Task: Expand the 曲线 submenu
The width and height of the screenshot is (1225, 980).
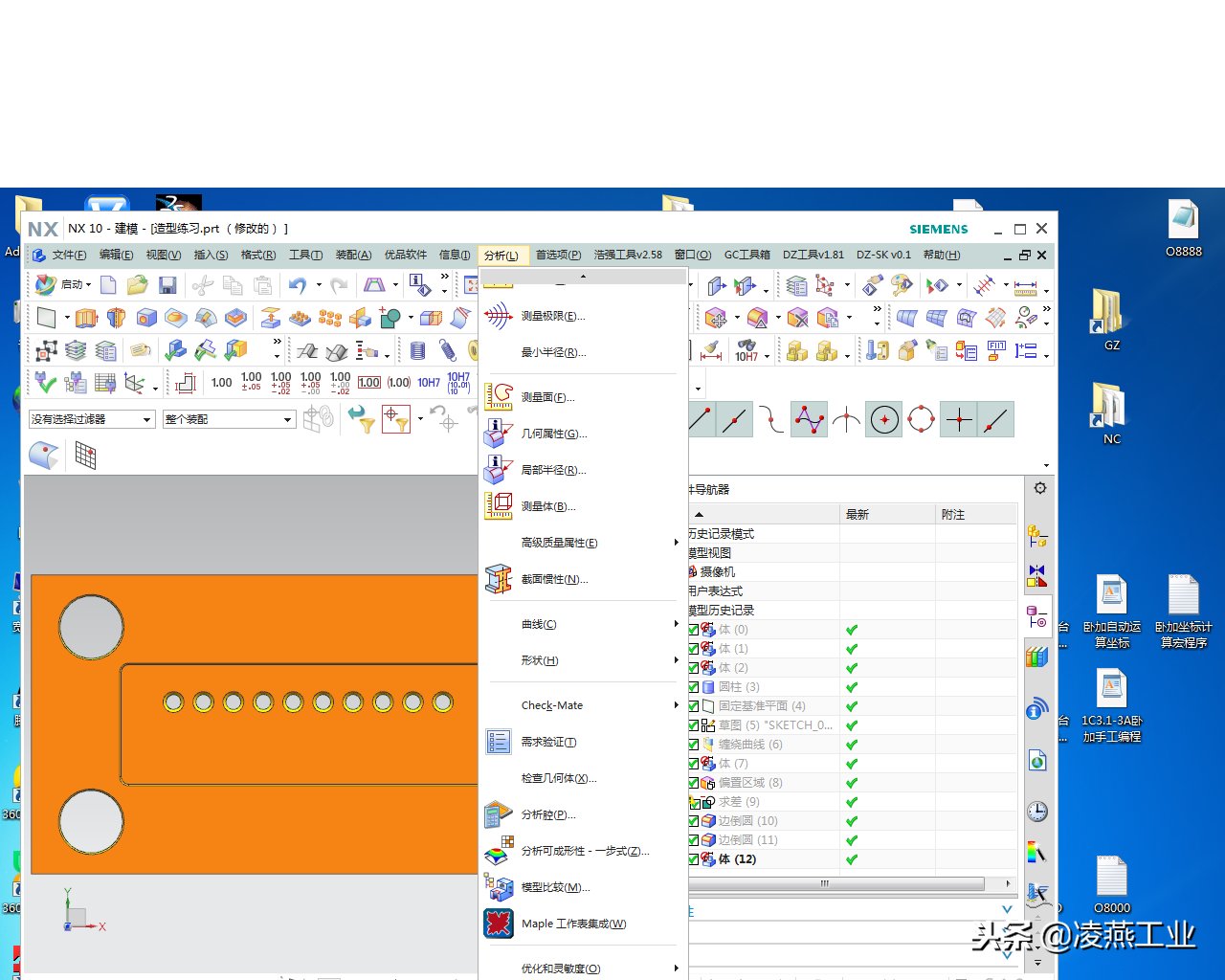Action: coord(583,624)
